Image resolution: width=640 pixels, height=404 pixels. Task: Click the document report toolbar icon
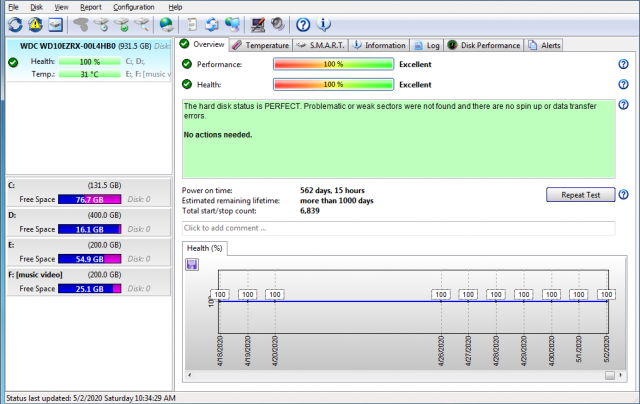click(x=192, y=24)
